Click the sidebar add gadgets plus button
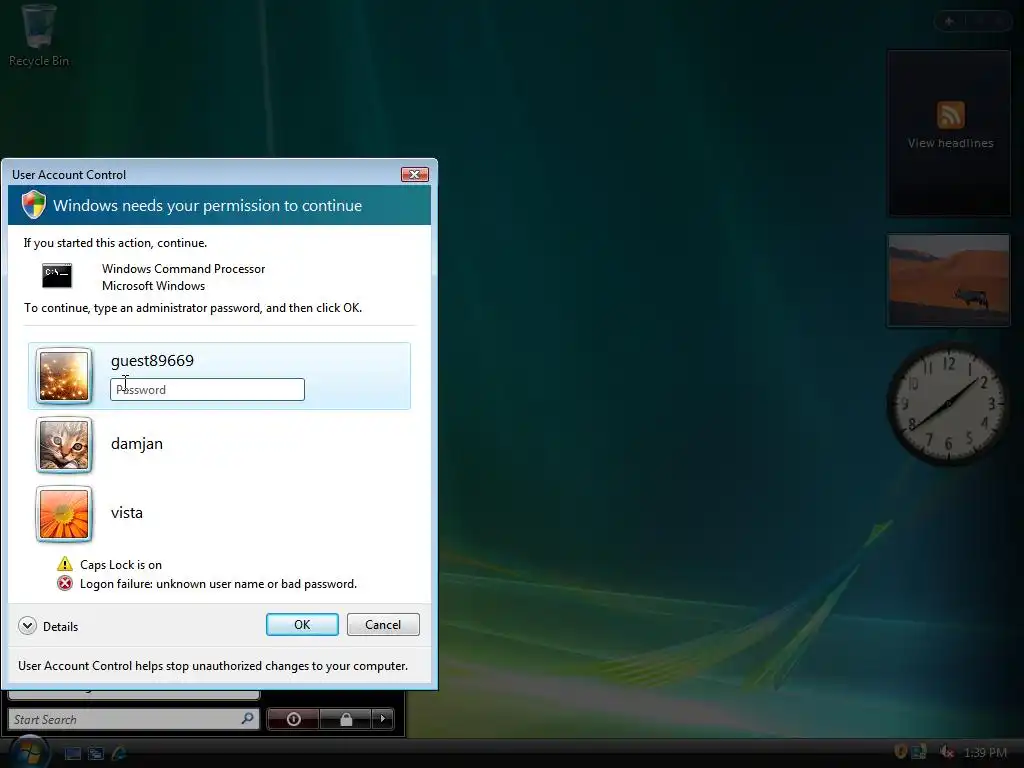The width and height of the screenshot is (1024, 768). click(x=950, y=22)
